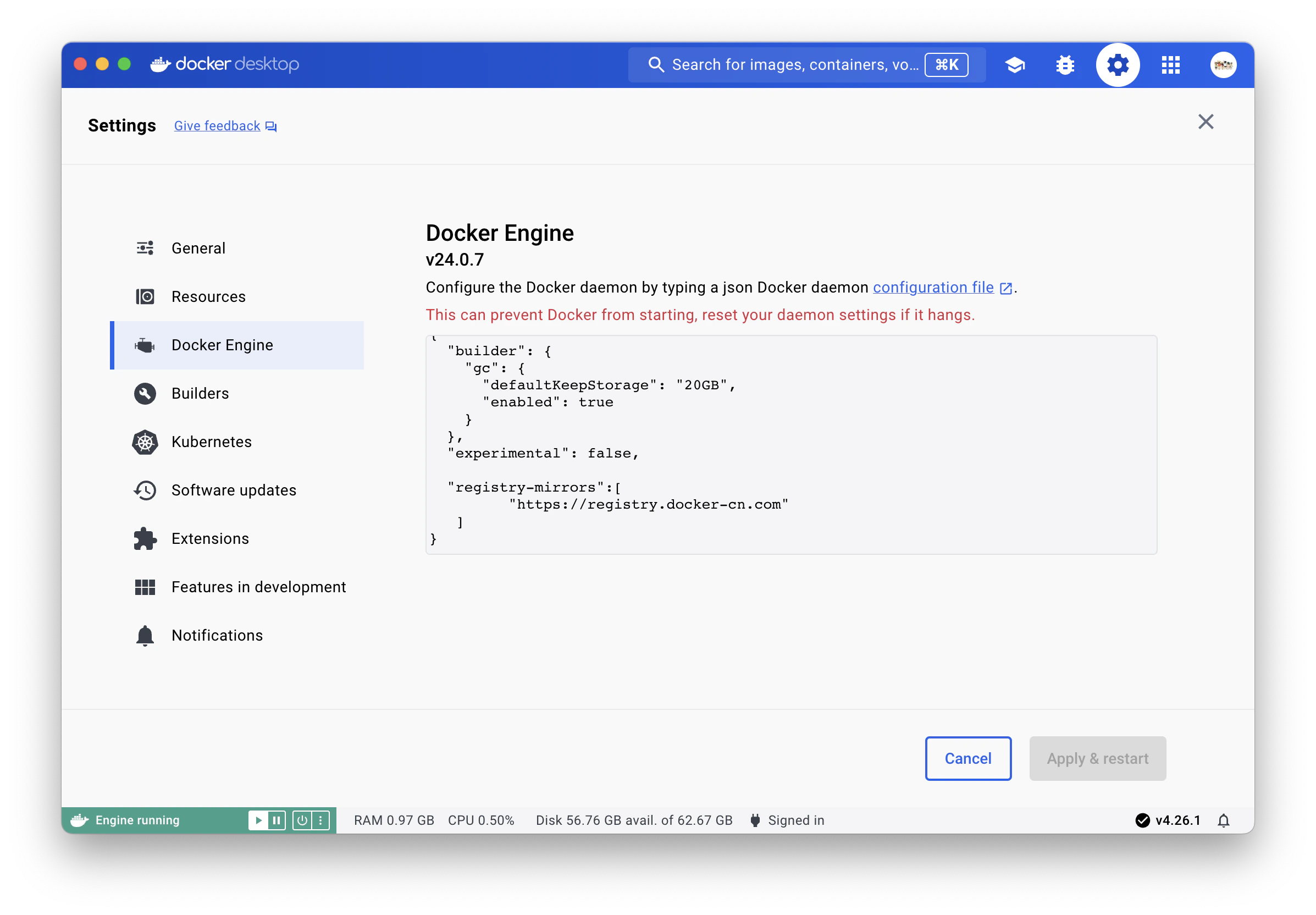
Task: Click the Cancel button
Action: 967,758
